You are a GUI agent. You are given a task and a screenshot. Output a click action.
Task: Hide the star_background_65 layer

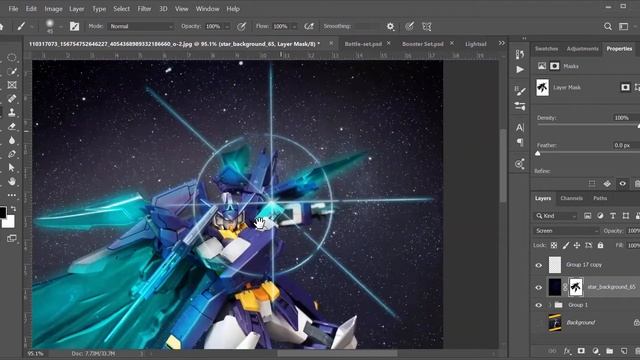(539, 287)
